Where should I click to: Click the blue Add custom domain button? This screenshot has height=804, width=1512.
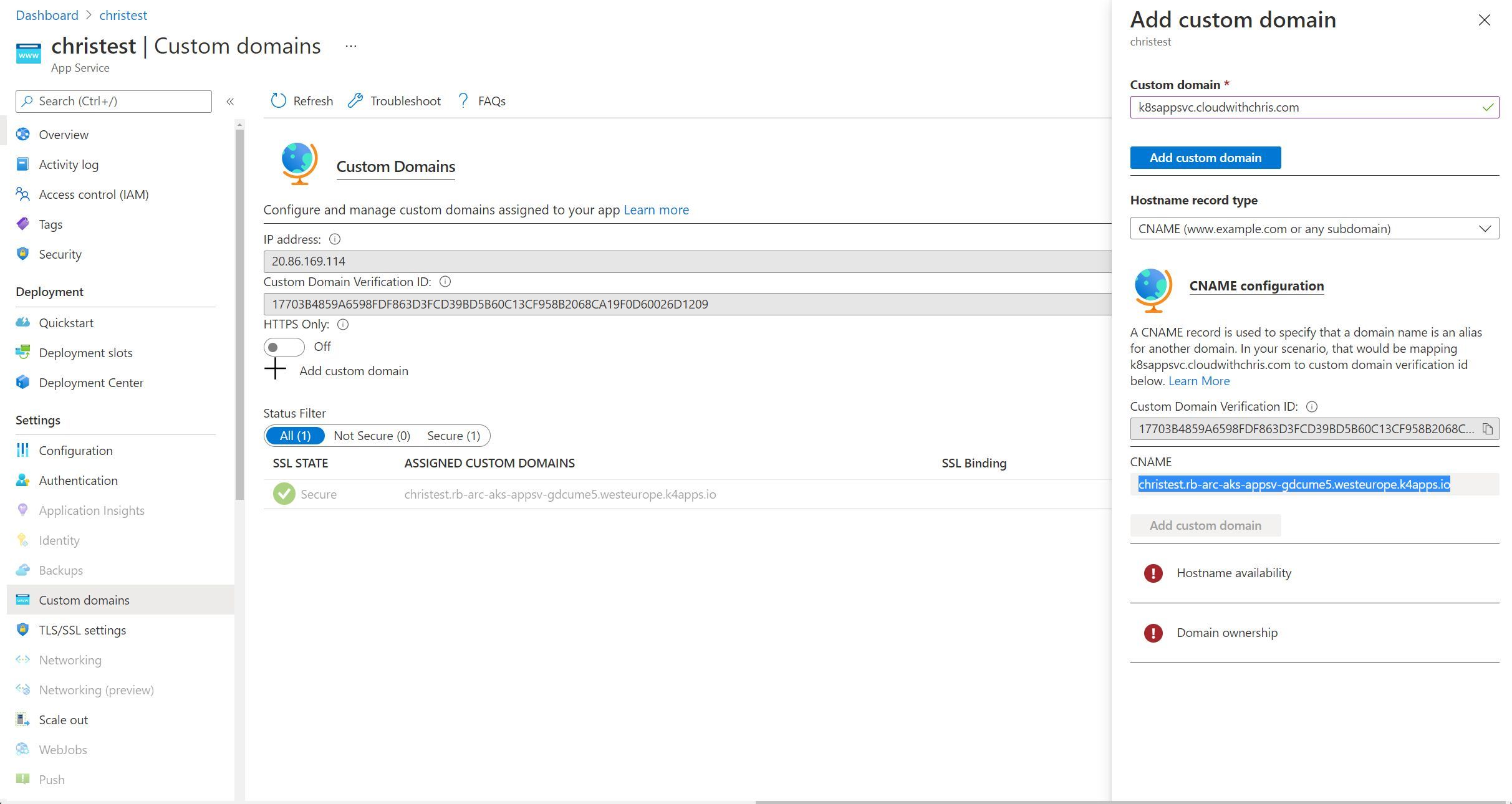[x=1205, y=158]
